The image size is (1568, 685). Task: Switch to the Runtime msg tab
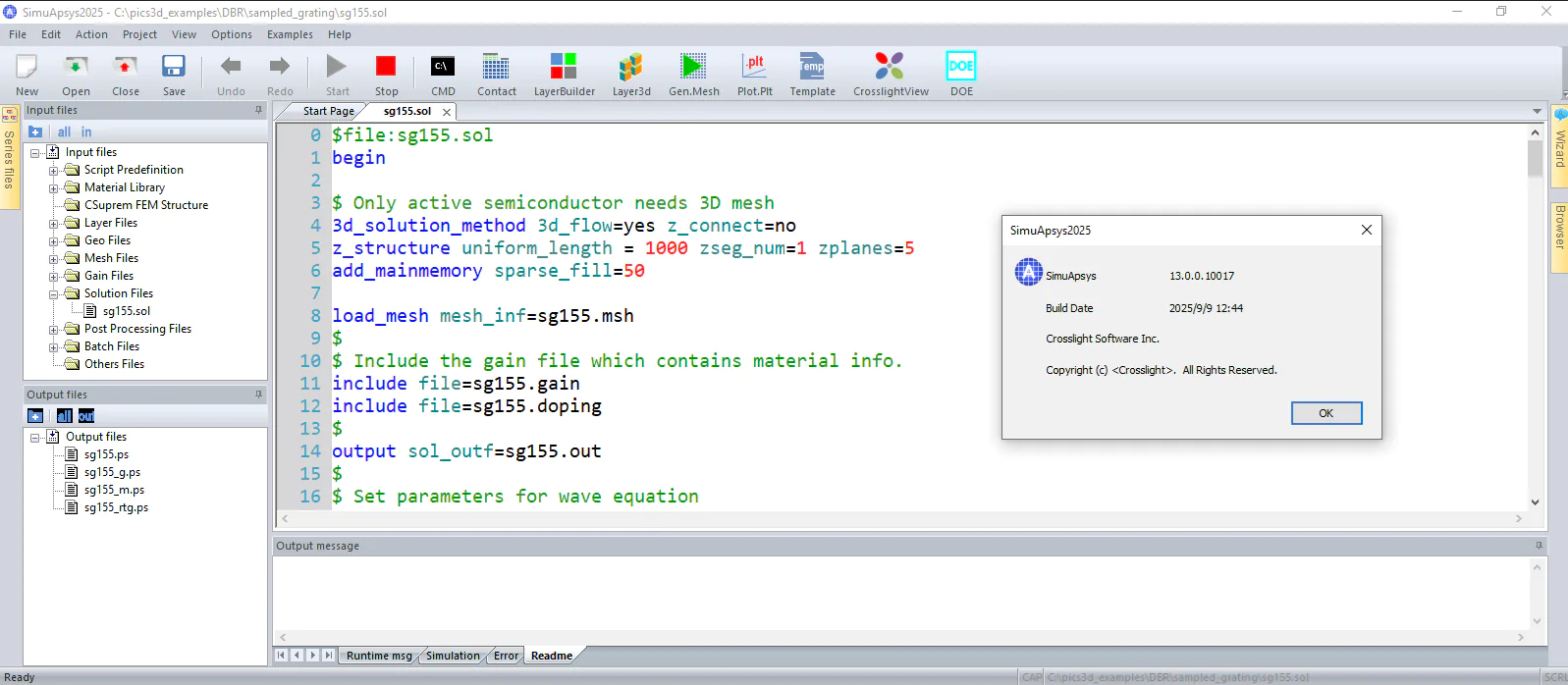pyautogui.click(x=379, y=656)
